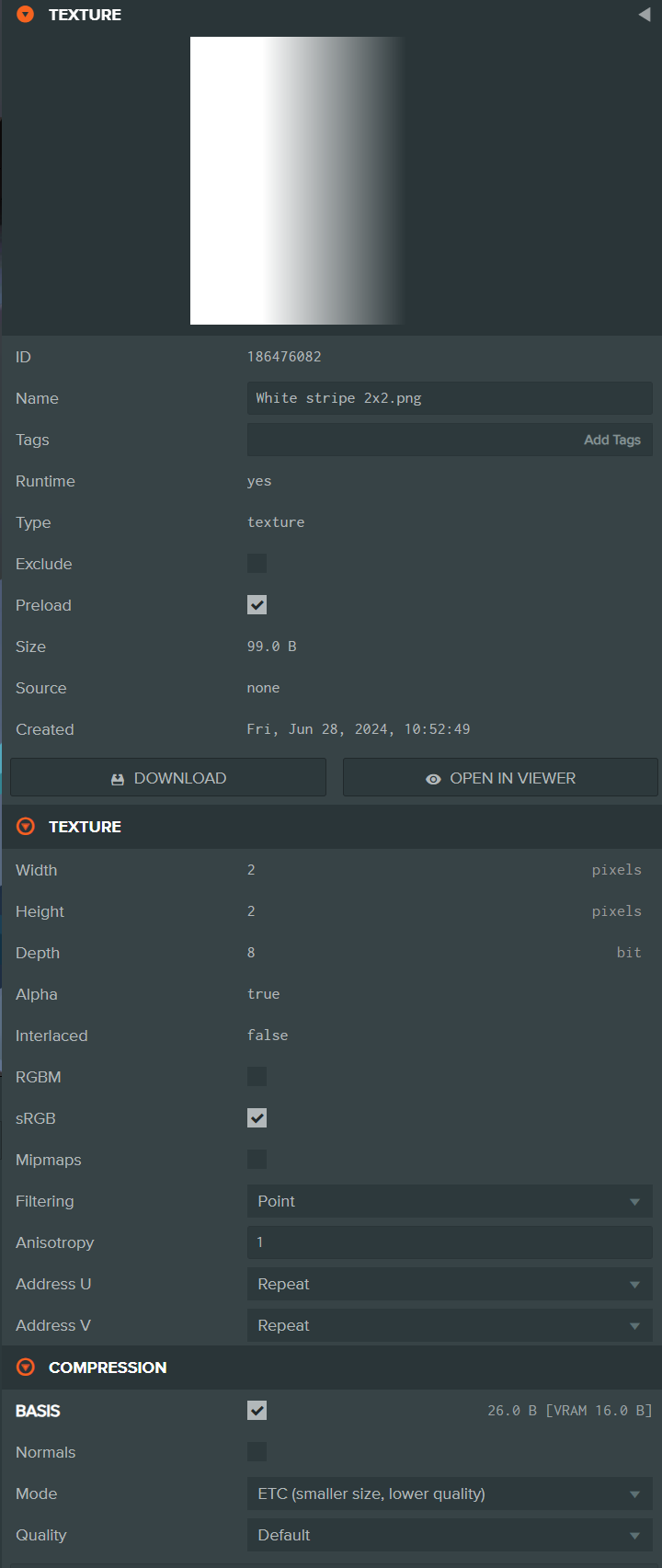Open the Quality dropdown set to Default
Image resolution: width=662 pixels, height=1568 pixels.
(450, 1535)
